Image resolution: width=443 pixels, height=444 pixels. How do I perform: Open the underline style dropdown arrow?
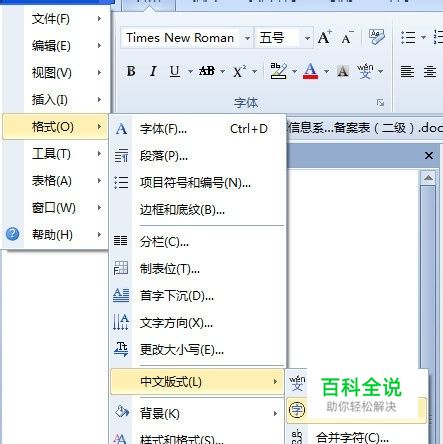[x=190, y=71]
